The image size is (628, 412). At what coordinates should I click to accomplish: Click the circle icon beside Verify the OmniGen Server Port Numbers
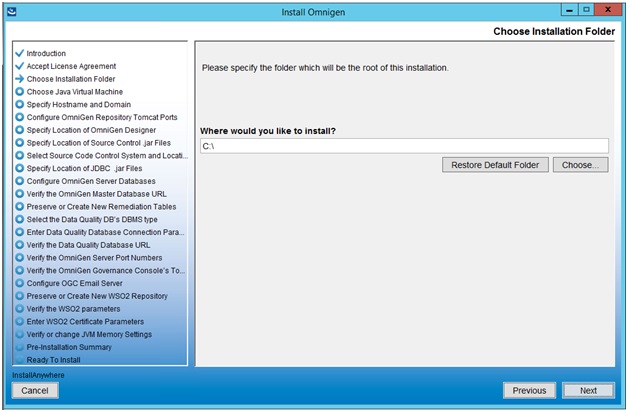(19, 257)
